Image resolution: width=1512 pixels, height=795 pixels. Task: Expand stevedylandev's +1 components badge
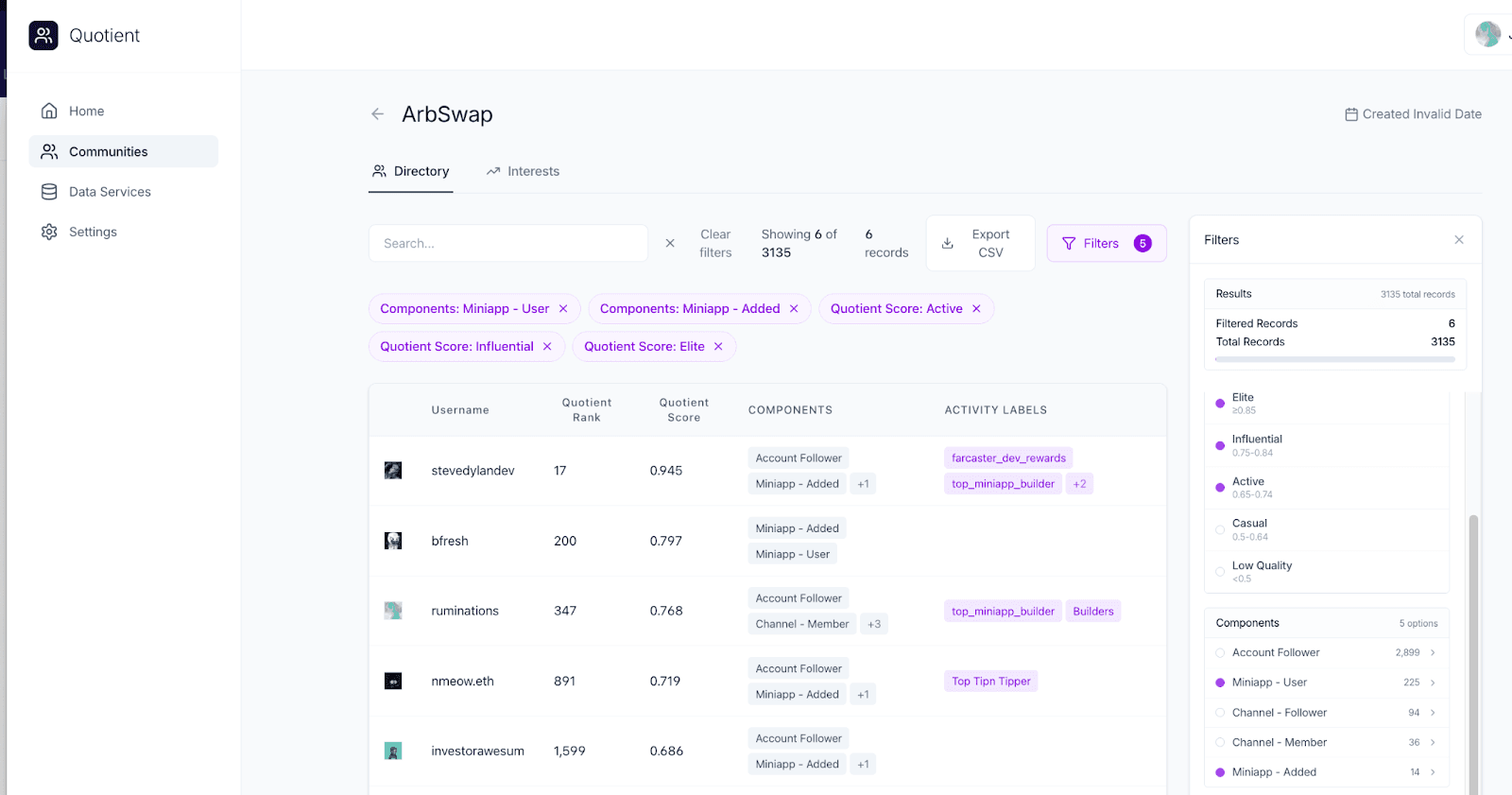[x=864, y=484]
